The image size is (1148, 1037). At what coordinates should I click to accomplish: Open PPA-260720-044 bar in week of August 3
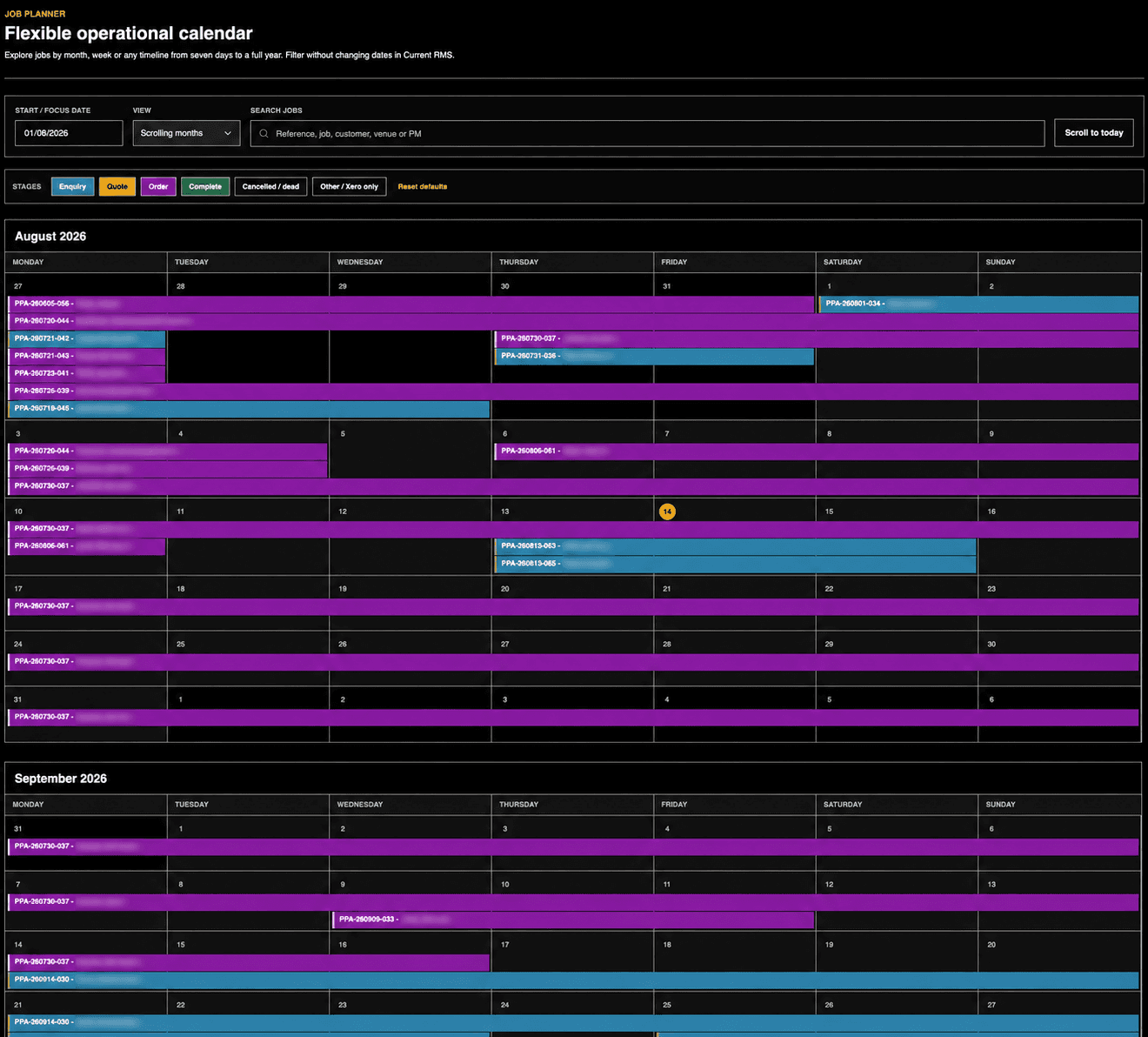pos(168,451)
